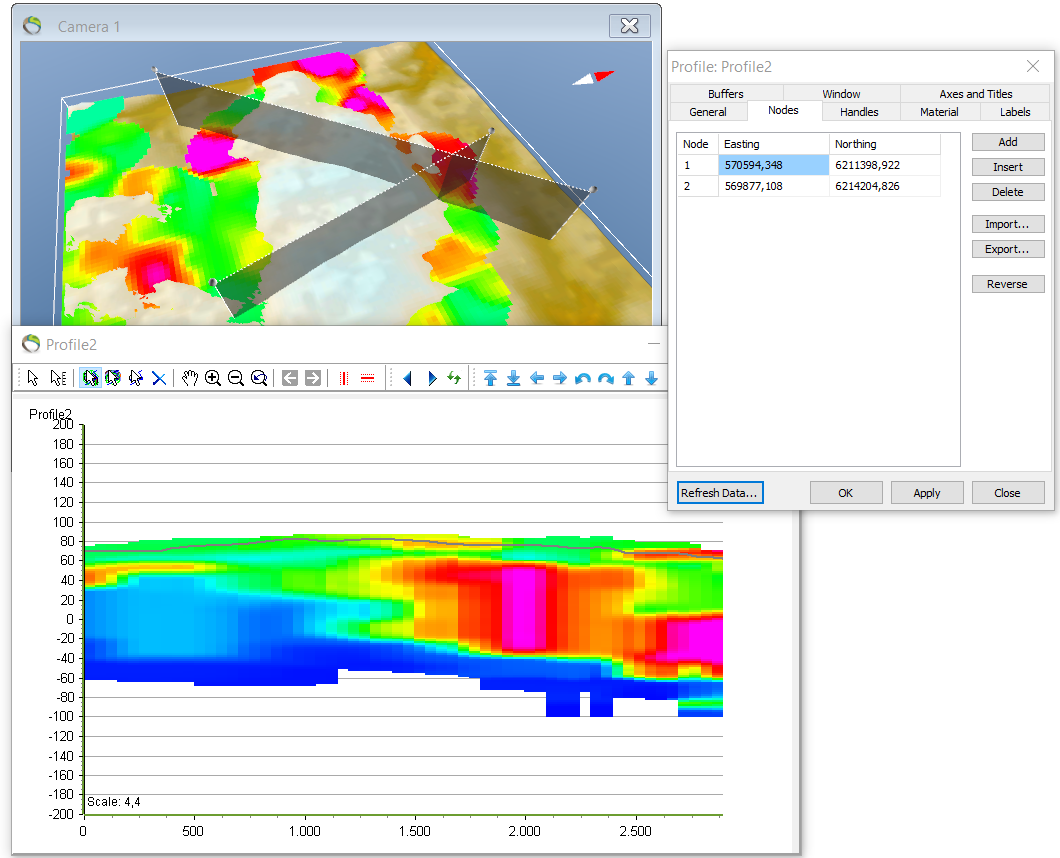Activate the node selection tool
This screenshot has height=858, width=1060.
(58, 378)
